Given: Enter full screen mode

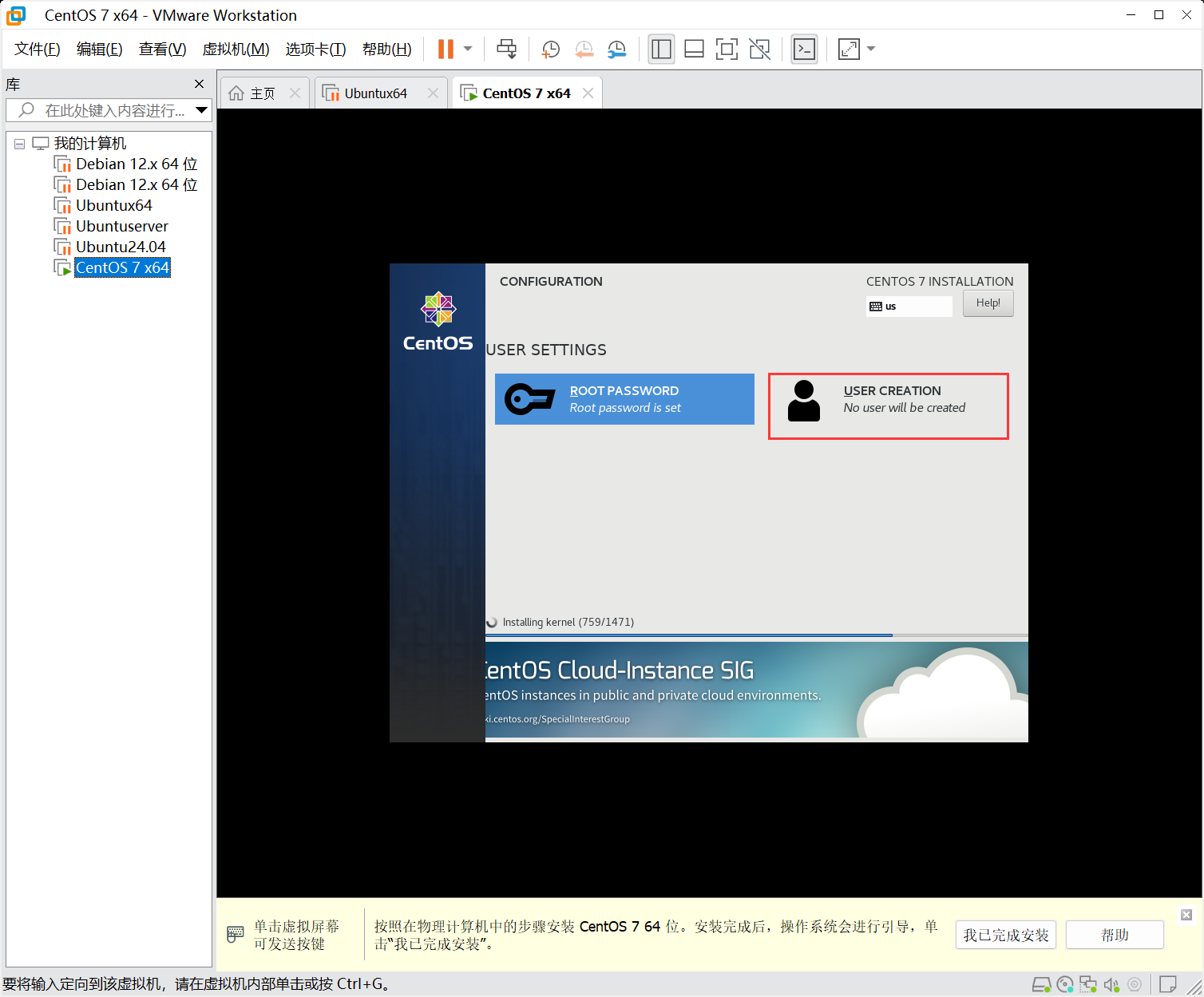Looking at the screenshot, I should pyautogui.click(x=727, y=49).
